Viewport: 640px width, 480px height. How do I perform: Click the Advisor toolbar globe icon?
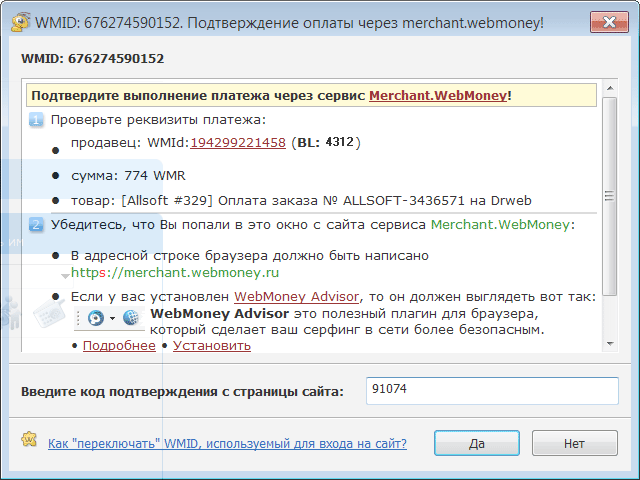[131, 318]
